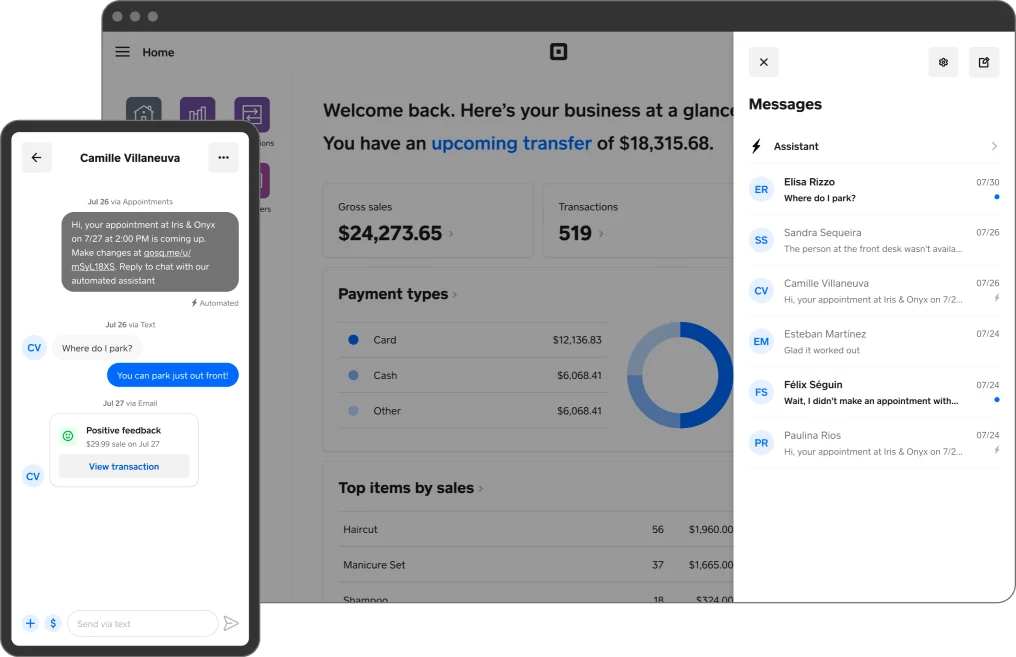Click the Square logo at the top center
Image resolution: width=1016 pixels, height=657 pixels.
pos(557,51)
